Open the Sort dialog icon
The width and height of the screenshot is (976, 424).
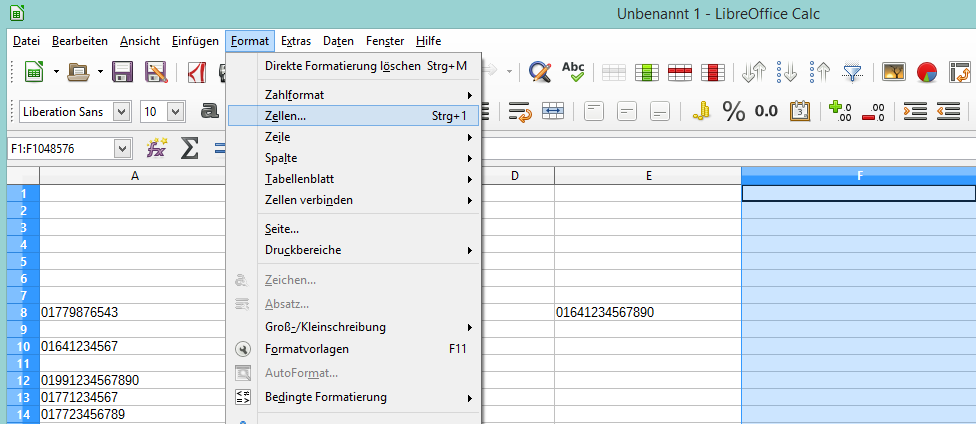pyautogui.click(x=754, y=73)
